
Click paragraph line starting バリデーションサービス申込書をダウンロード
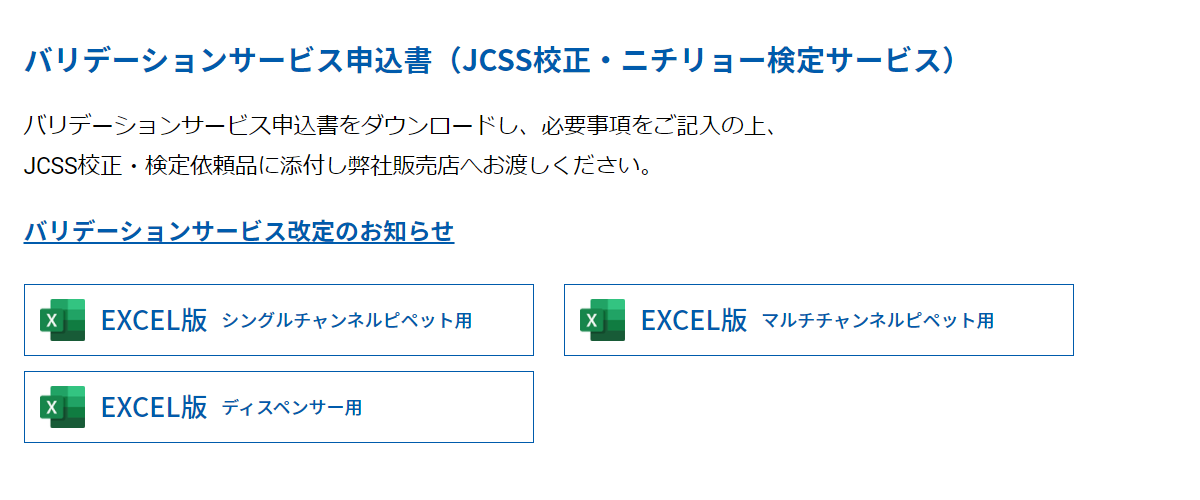tap(400, 126)
